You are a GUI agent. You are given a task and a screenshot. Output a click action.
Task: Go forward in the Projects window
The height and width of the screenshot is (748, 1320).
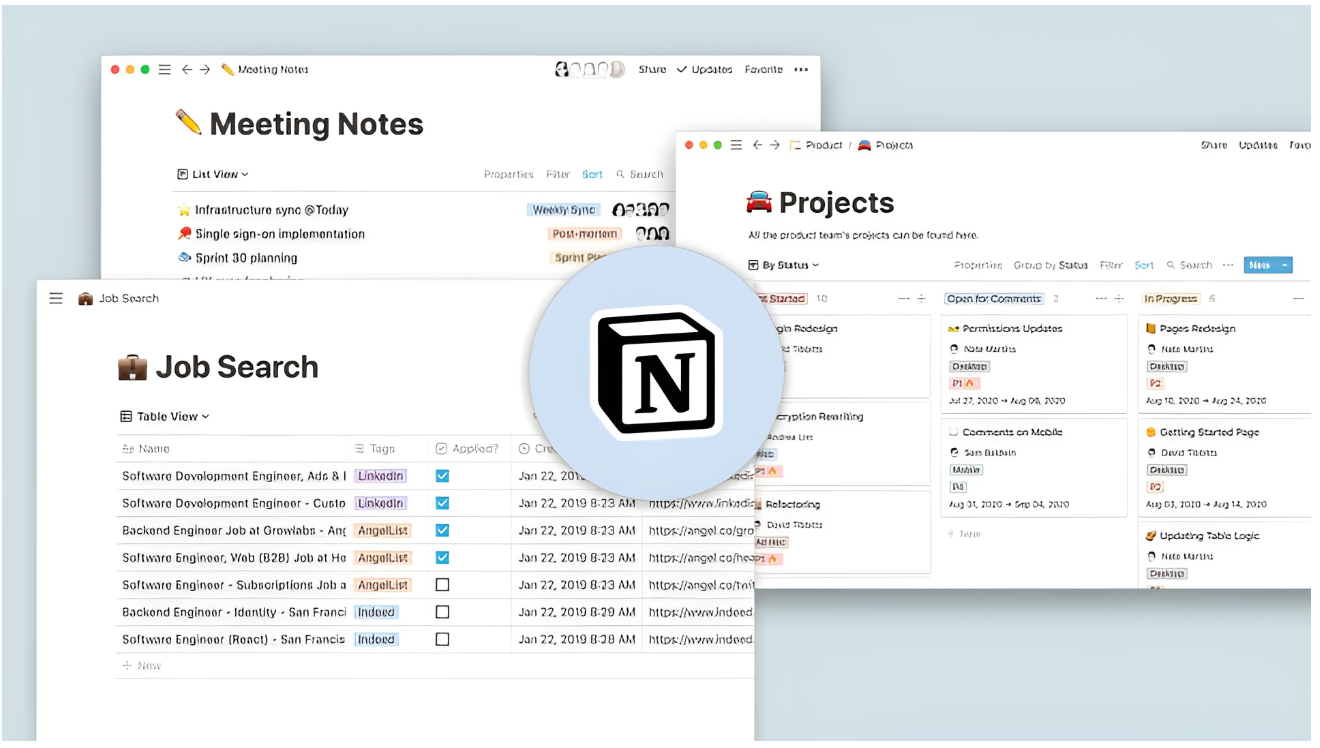click(775, 145)
